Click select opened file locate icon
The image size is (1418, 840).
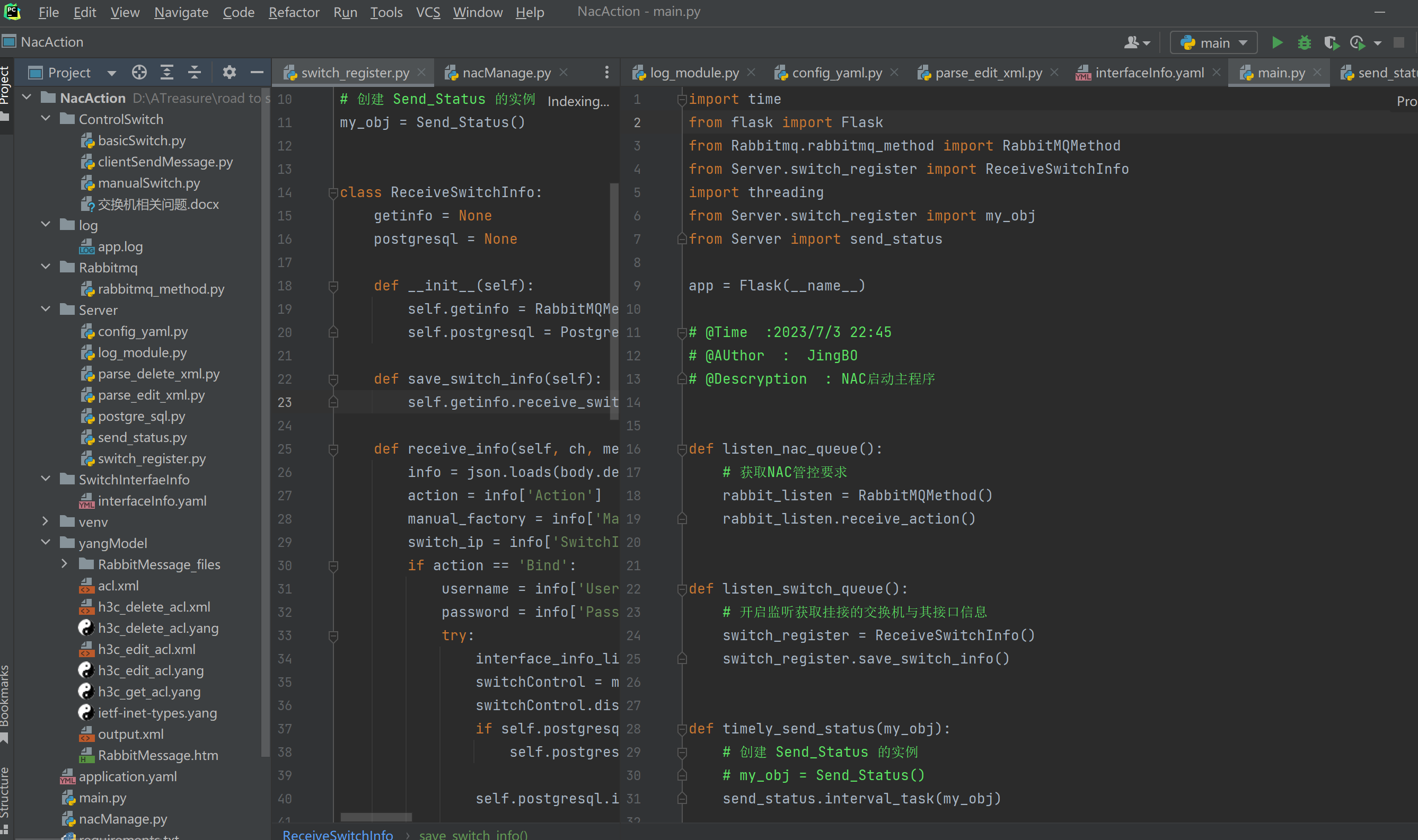pyautogui.click(x=139, y=73)
